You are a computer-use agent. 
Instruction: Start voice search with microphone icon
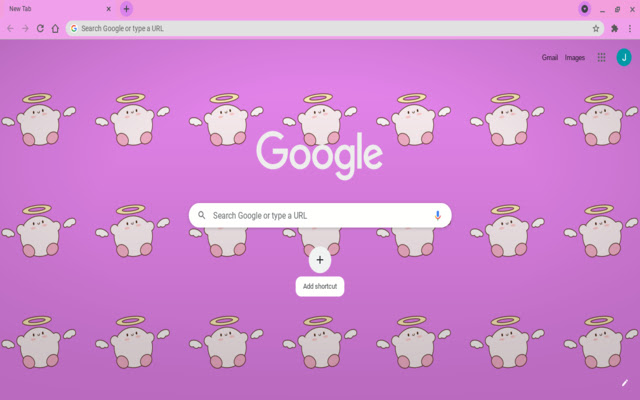tap(438, 215)
